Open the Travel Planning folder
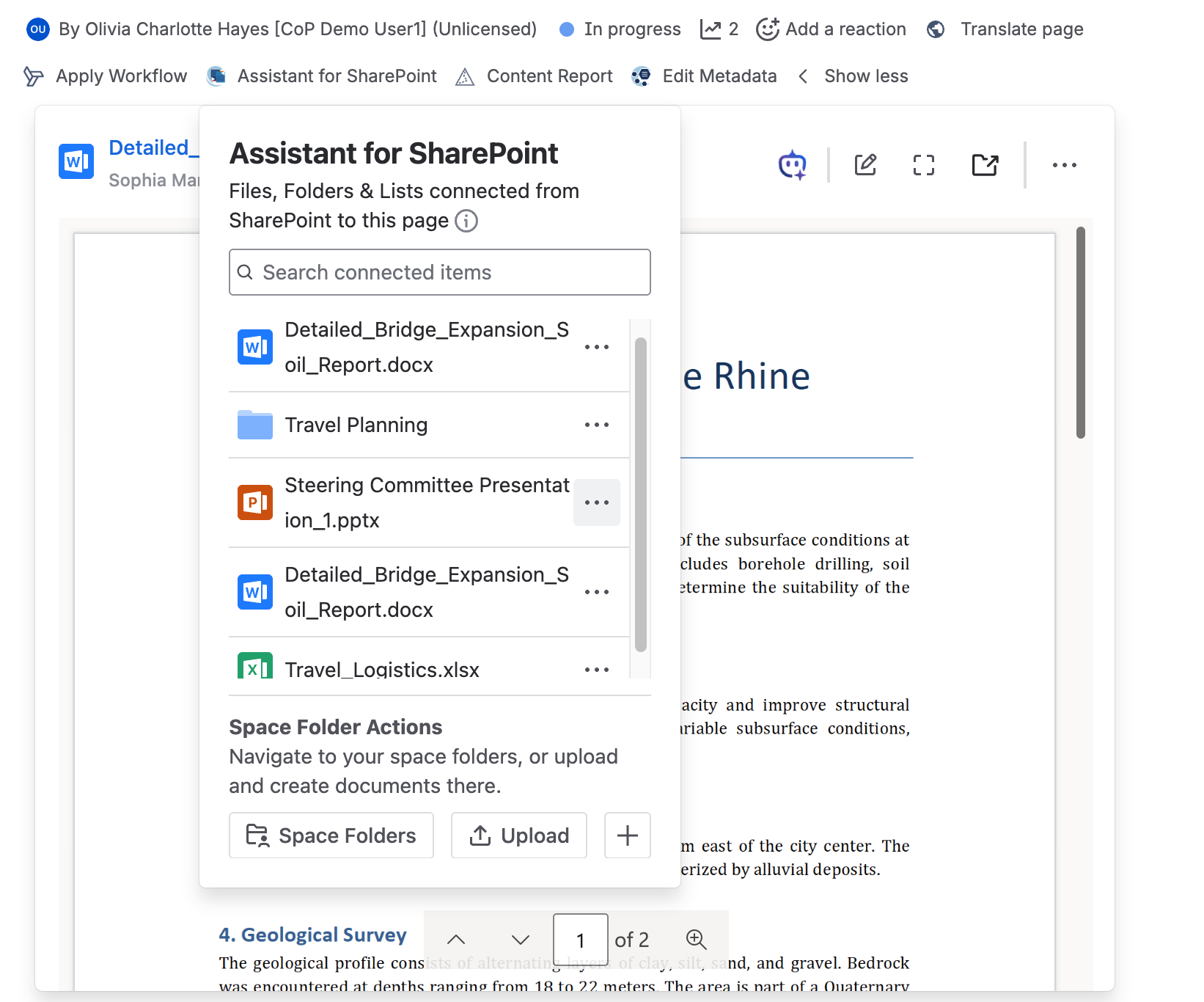The image size is (1204, 1002). coord(356,425)
